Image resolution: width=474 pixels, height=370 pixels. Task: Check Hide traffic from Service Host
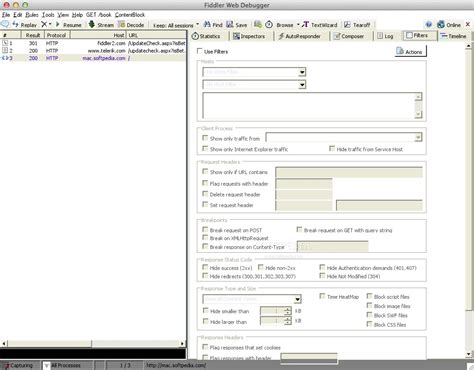tap(332, 148)
